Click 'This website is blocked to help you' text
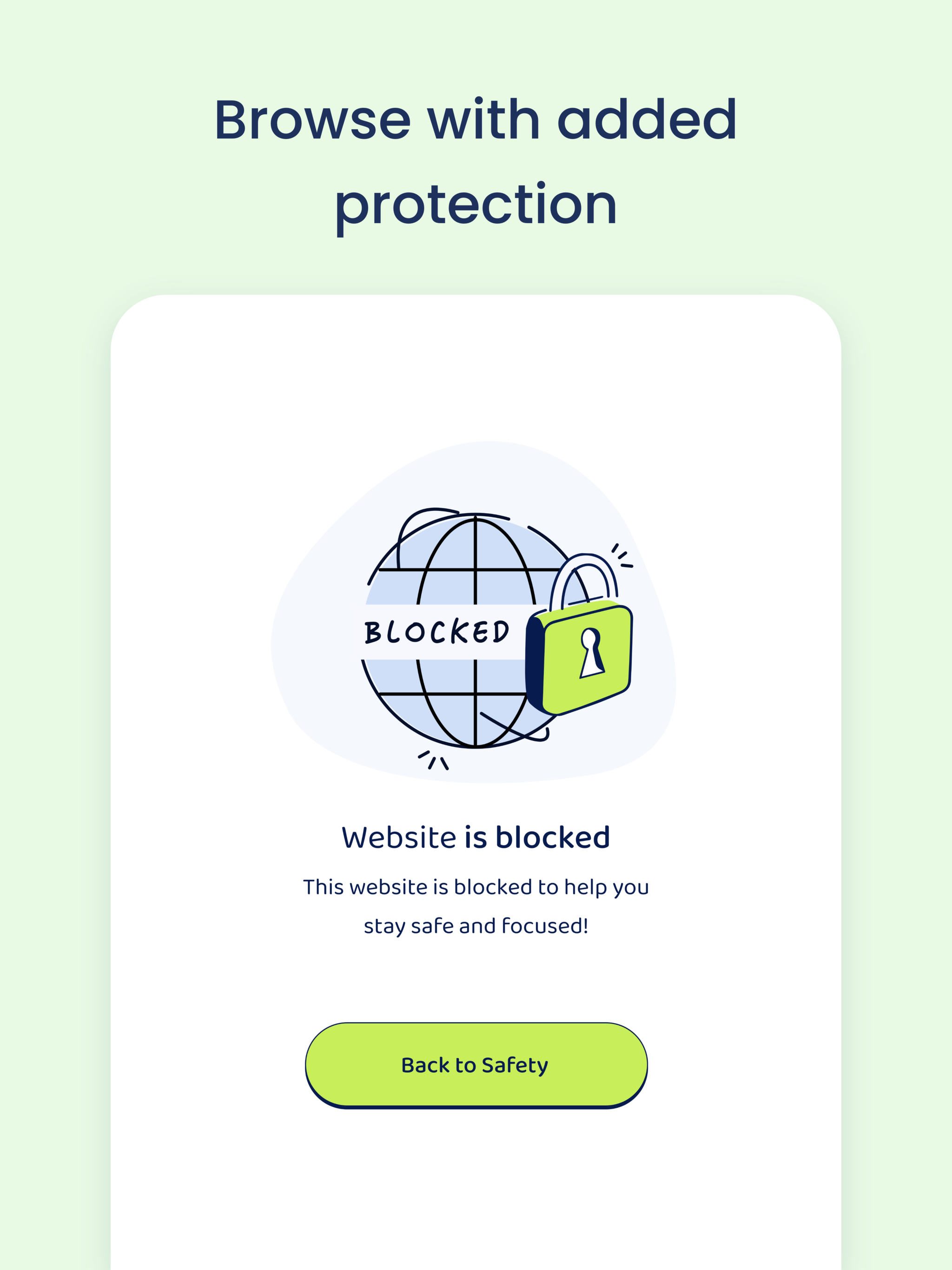Viewport: 952px width, 1270px height. point(476,887)
